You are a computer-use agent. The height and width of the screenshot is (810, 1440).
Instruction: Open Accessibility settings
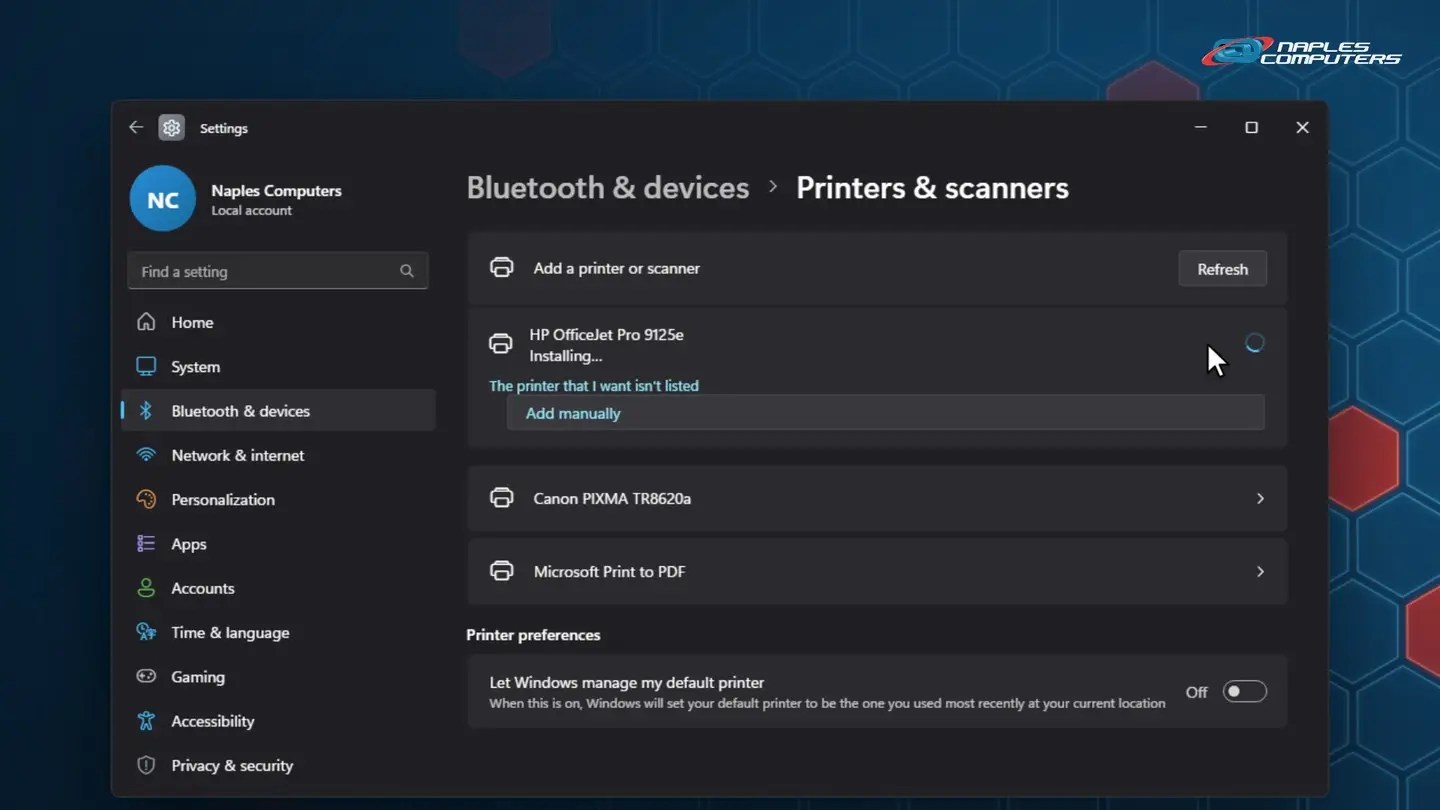click(278, 721)
